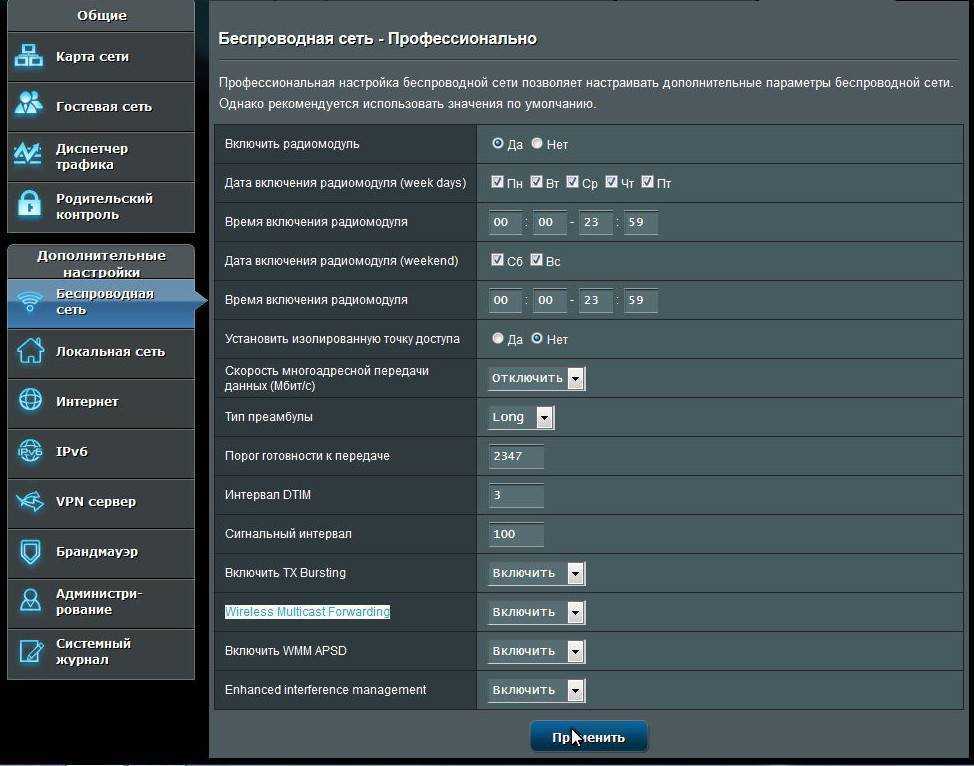Click Enhanced interference management label
This screenshot has width=974, height=766.
[x=325, y=690]
